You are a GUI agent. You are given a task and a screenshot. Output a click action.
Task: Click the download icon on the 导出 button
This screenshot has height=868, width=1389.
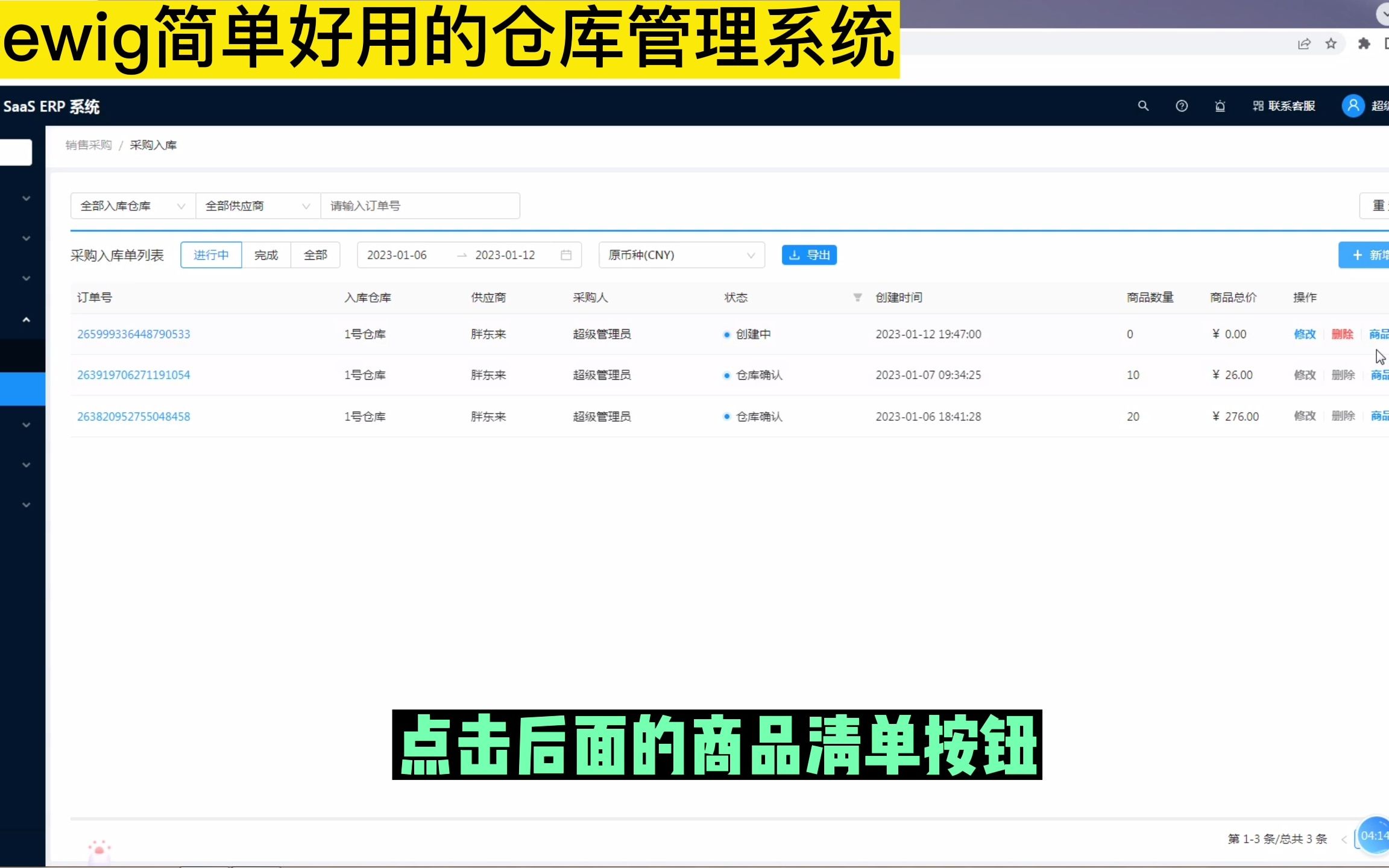795,255
